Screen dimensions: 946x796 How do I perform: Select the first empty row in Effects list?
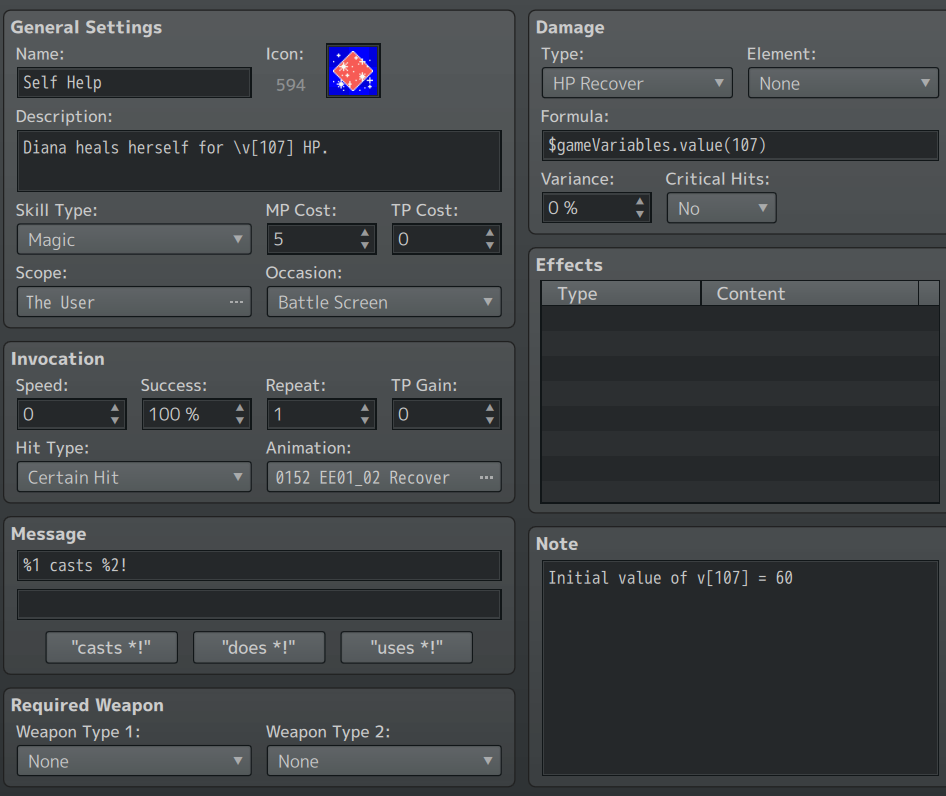[x=740, y=318]
